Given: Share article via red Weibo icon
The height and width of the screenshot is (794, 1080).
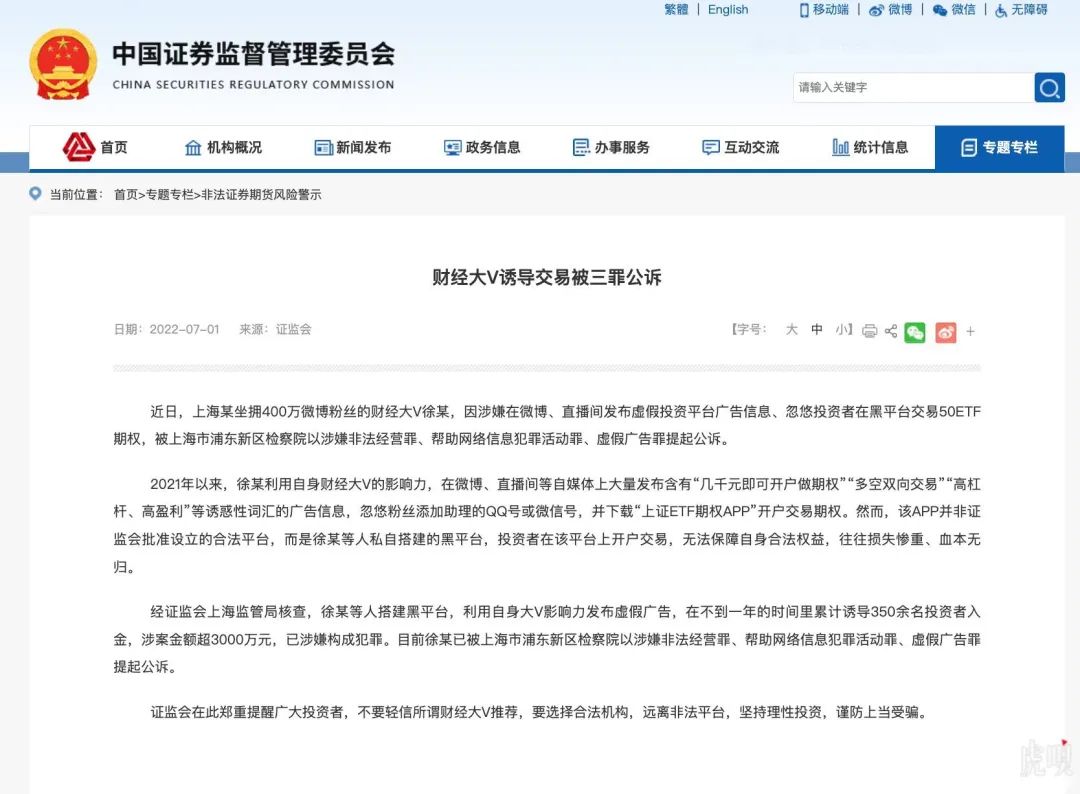Looking at the screenshot, I should click(x=945, y=332).
